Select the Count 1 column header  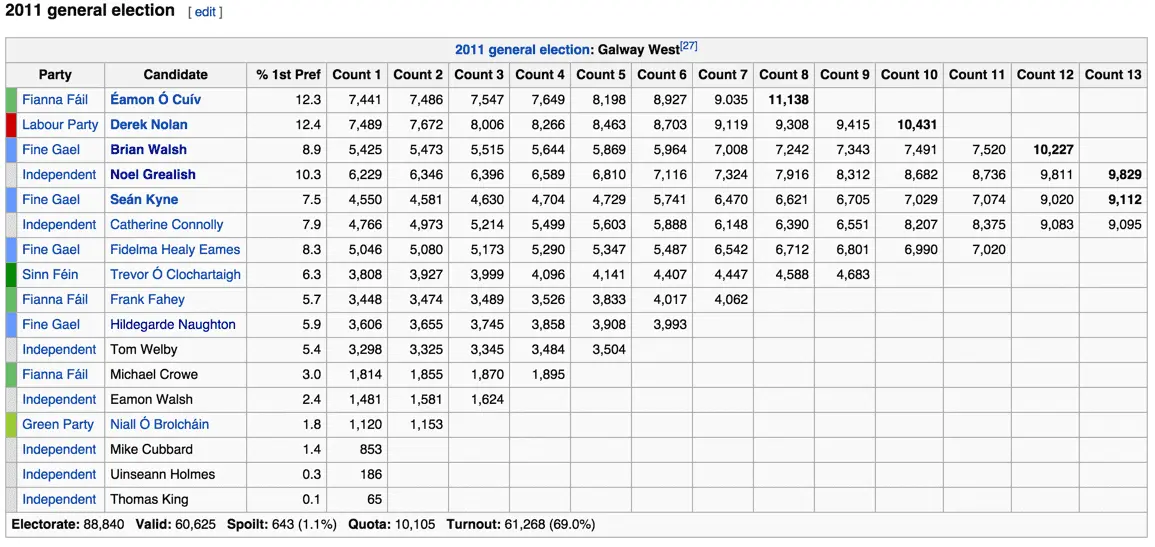[x=357, y=74]
